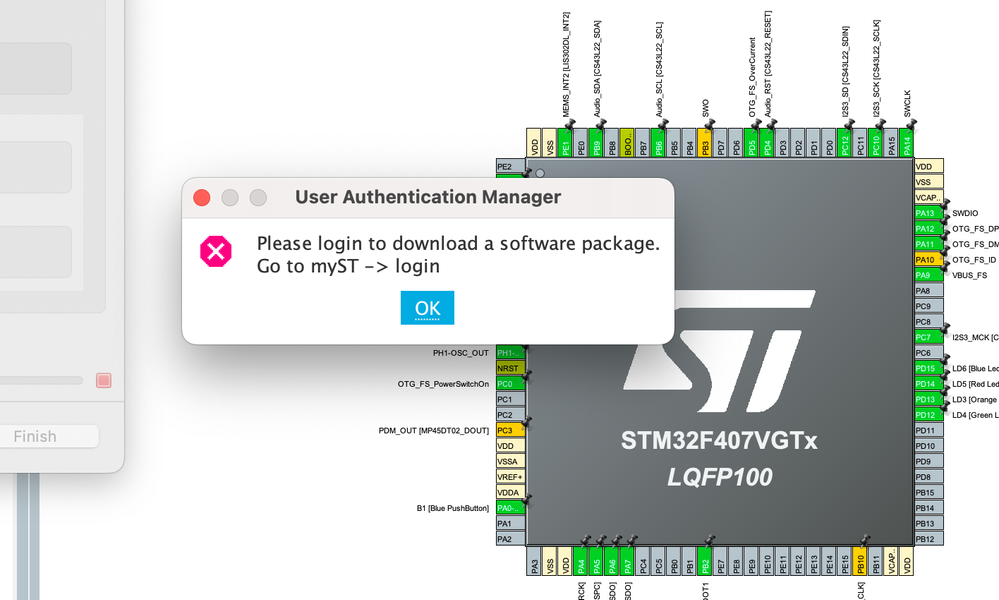Select the green PC7 pin
This screenshot has width=999, height=600.
[928, 337]
